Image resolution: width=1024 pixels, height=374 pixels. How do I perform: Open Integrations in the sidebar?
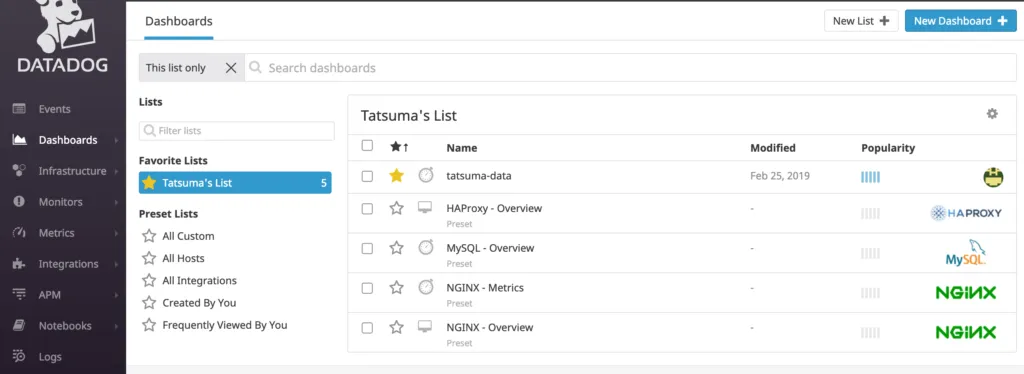(x=69, y=264)
